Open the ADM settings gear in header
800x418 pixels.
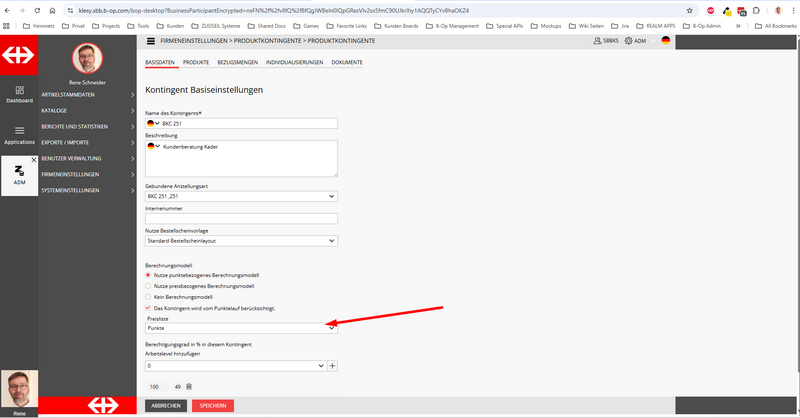click(x=628, y=41)
